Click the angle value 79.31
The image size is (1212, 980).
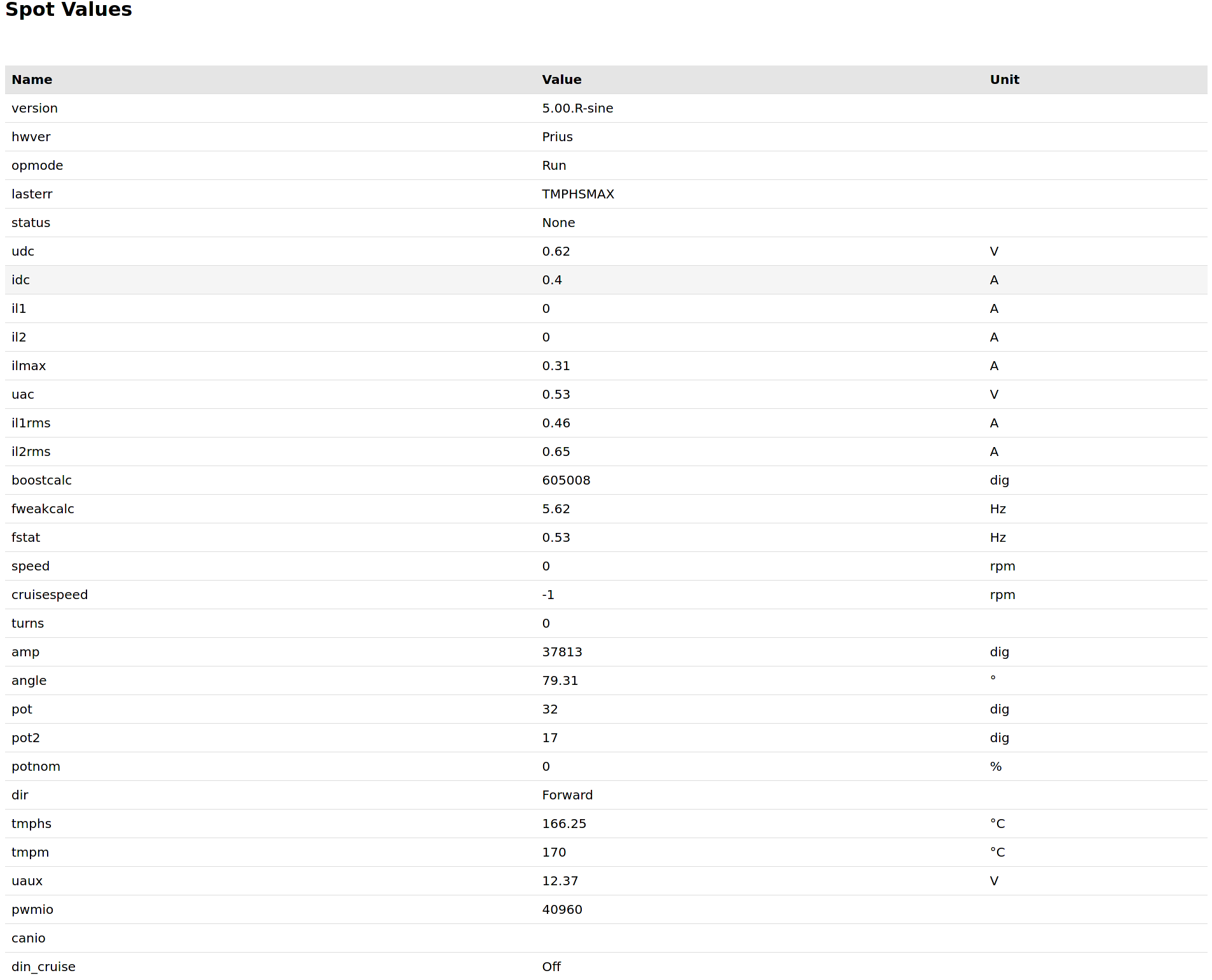point(560,680)
